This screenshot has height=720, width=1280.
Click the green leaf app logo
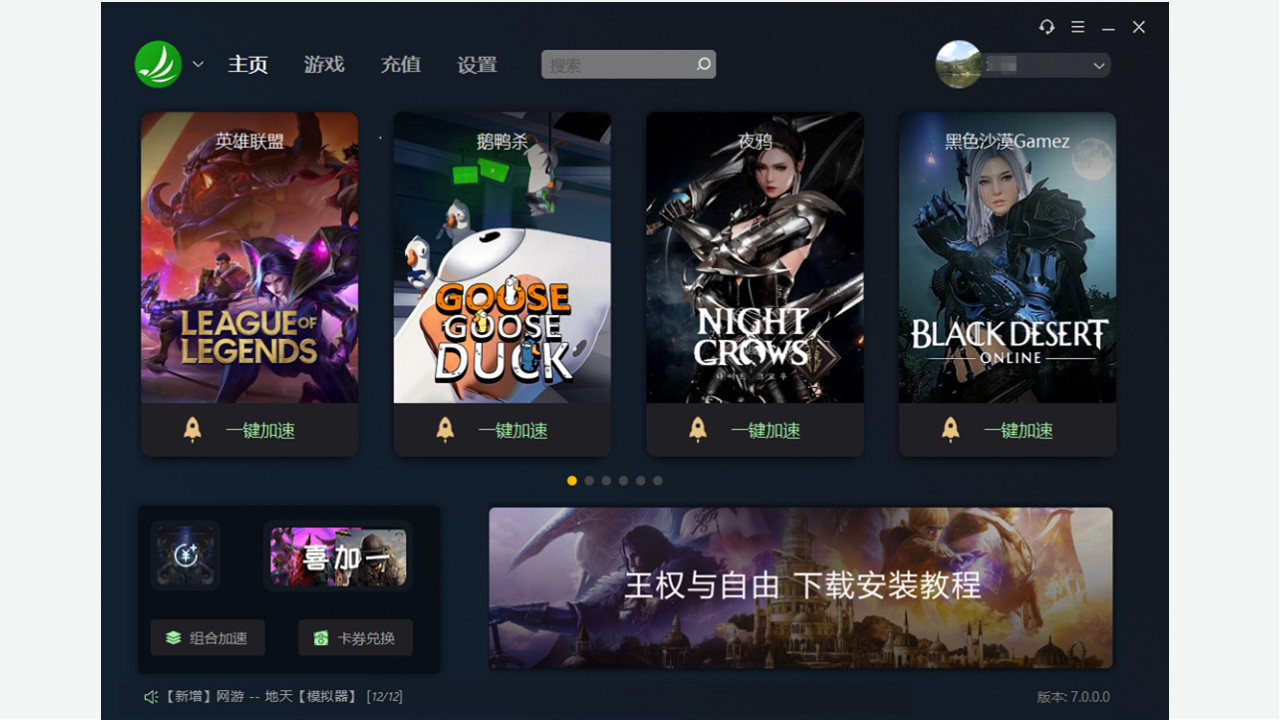(x=158, y=64)
